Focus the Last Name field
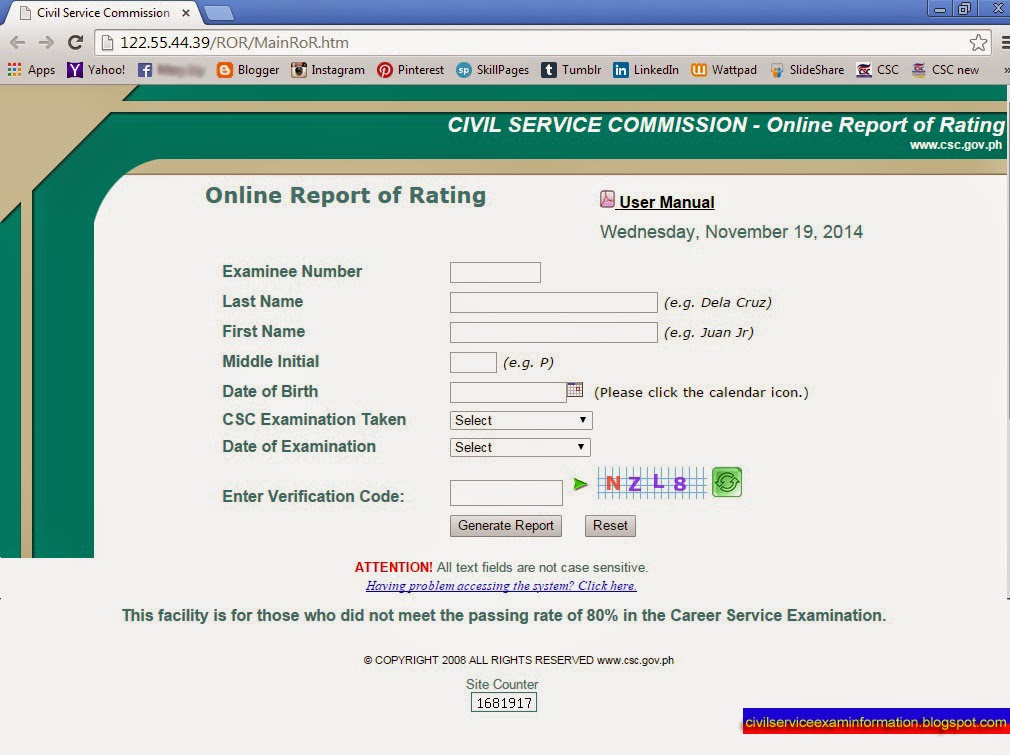1010x755 pixels. tap(553, 302)
